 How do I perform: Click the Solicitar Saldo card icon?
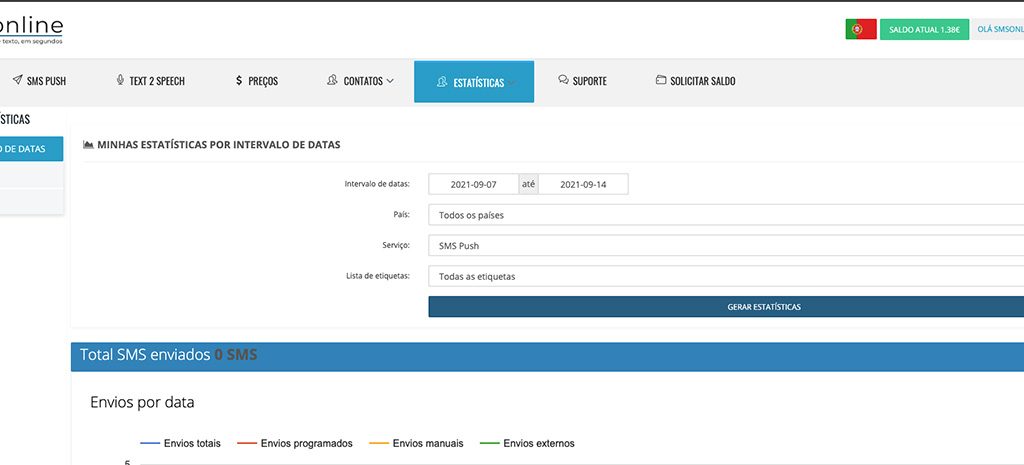coord(660,81)
